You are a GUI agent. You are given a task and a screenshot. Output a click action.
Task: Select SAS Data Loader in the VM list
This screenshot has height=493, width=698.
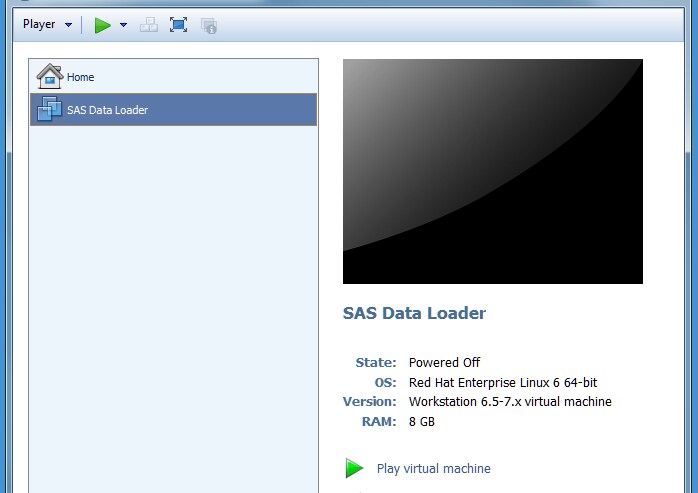click(x=107, y=110)
